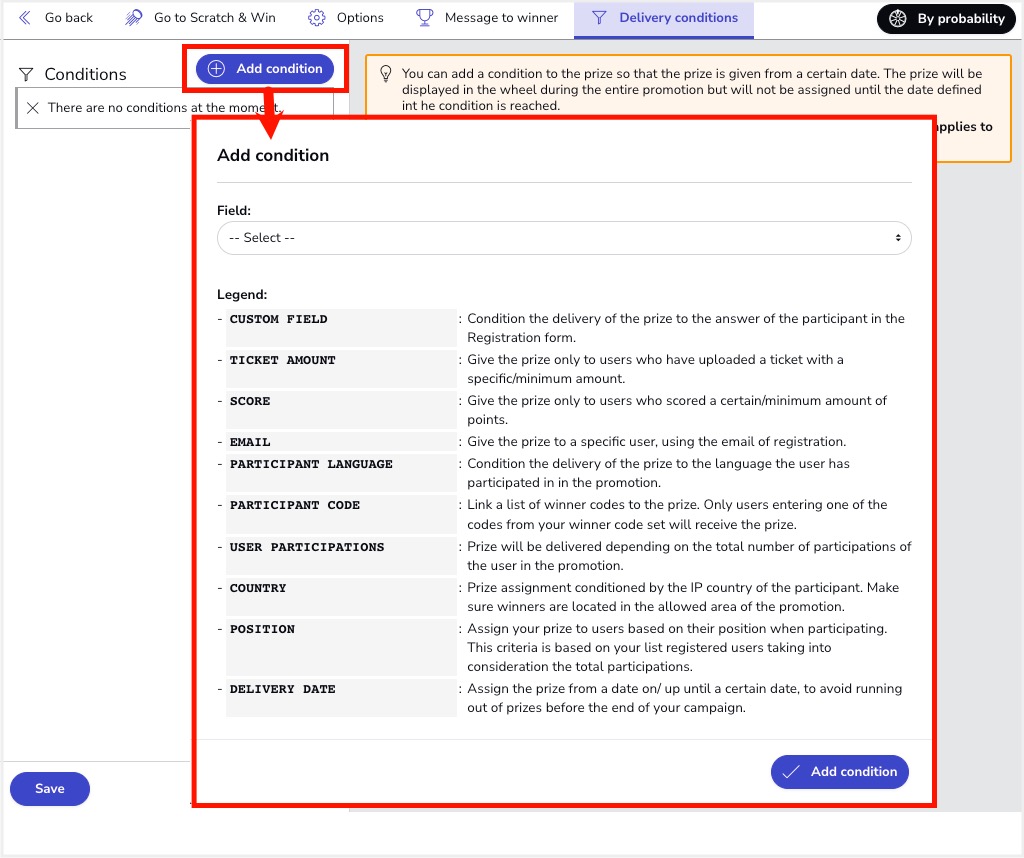
Task: Click the X icon beside no conditions notice
Action: point(33,108)
